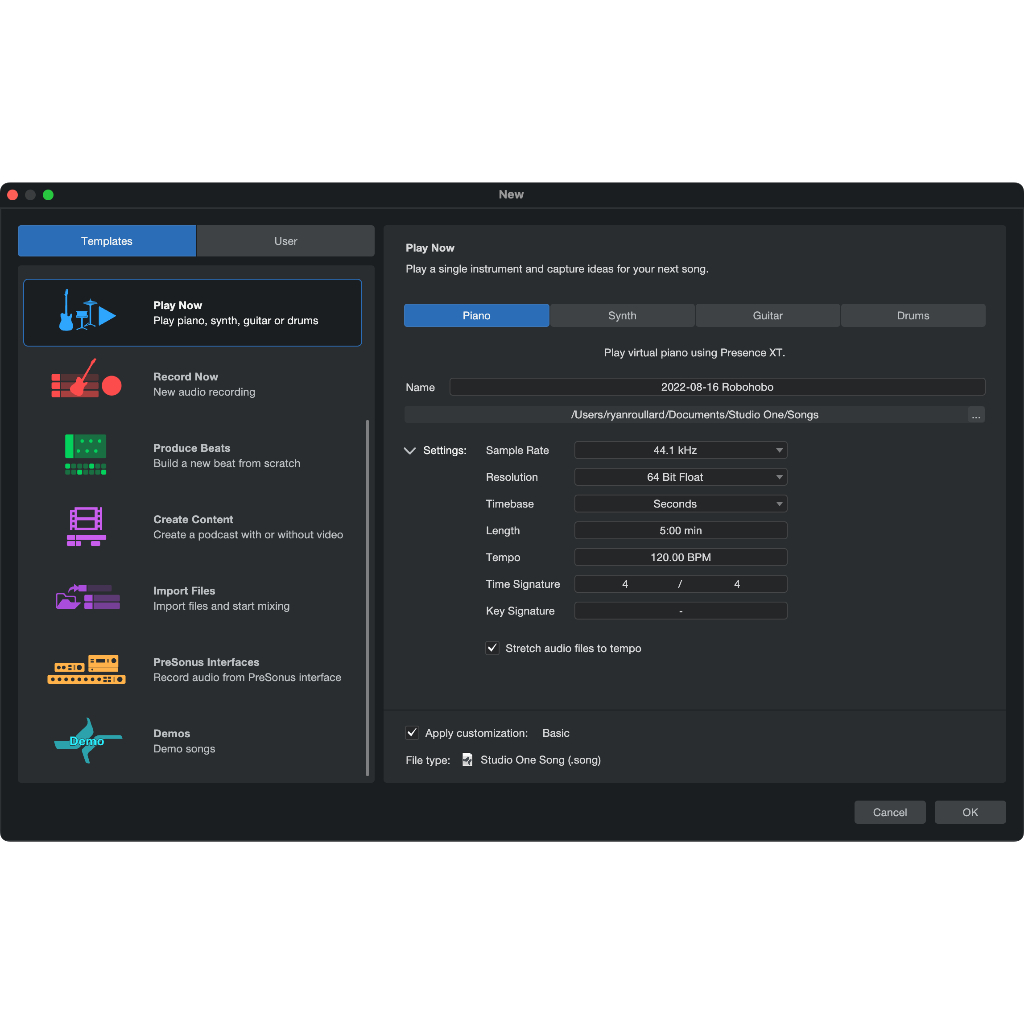1024x1024 pixels.
Task: Uncheck the Apply customization checkbox
Action: point(412,733)
